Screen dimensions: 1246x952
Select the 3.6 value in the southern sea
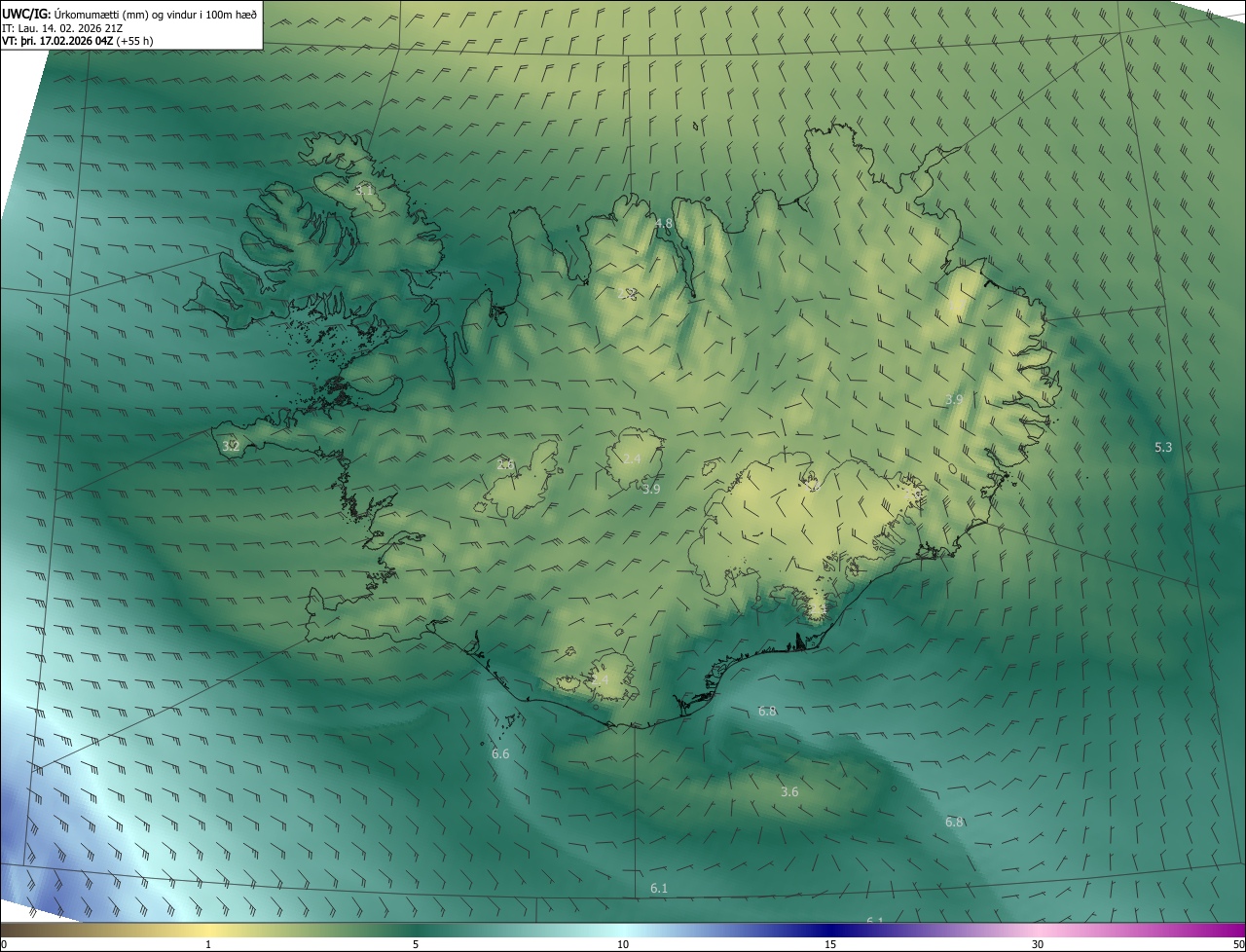click(x=789, y=791)
